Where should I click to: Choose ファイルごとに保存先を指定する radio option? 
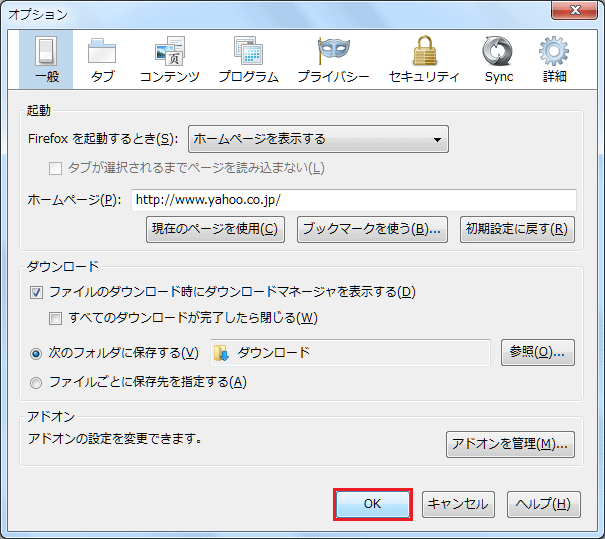37,382
